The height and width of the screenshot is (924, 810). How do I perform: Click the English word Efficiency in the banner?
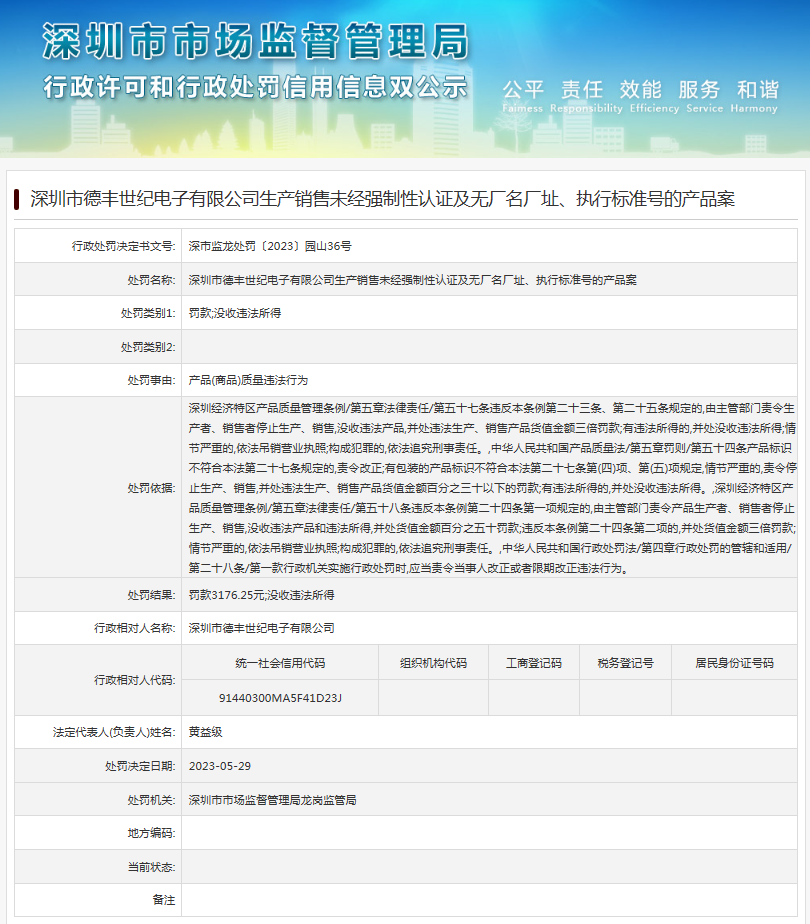coord(654,108)
